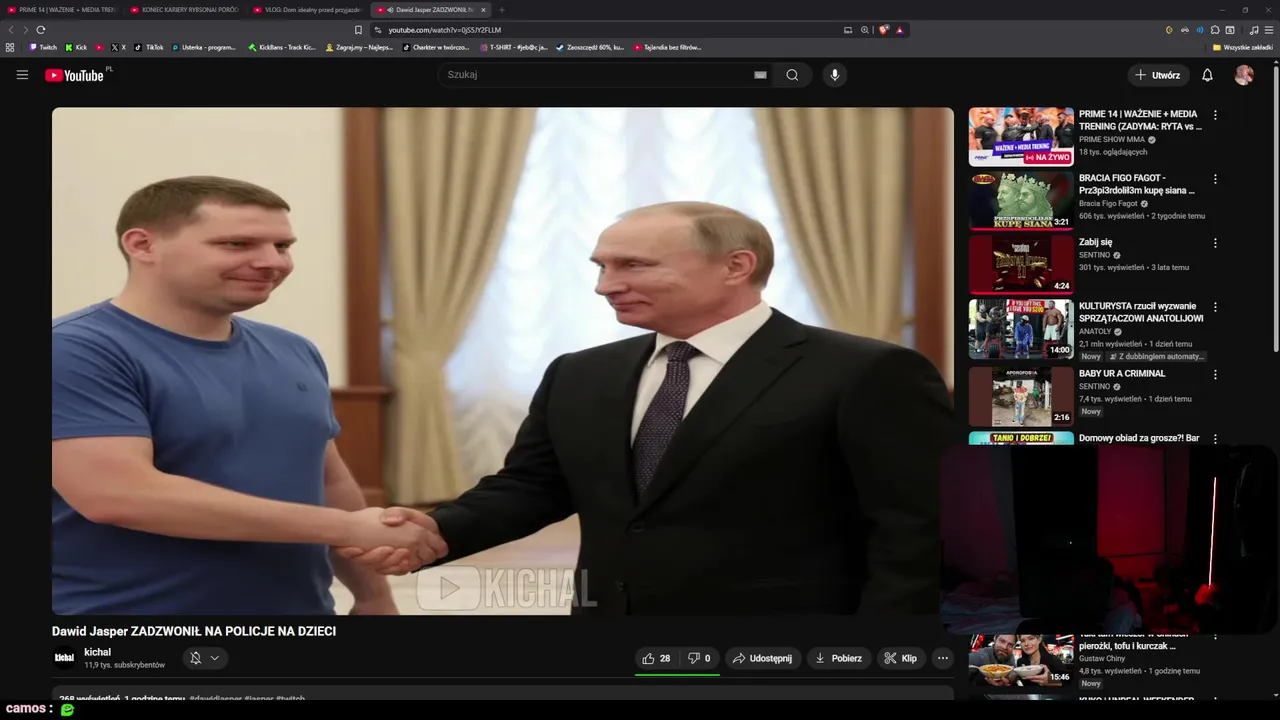This screenshot has width=1280, height=720.
Task: Click the Pobierz download button
Action: pyautogui.click(x=838, y=658)
